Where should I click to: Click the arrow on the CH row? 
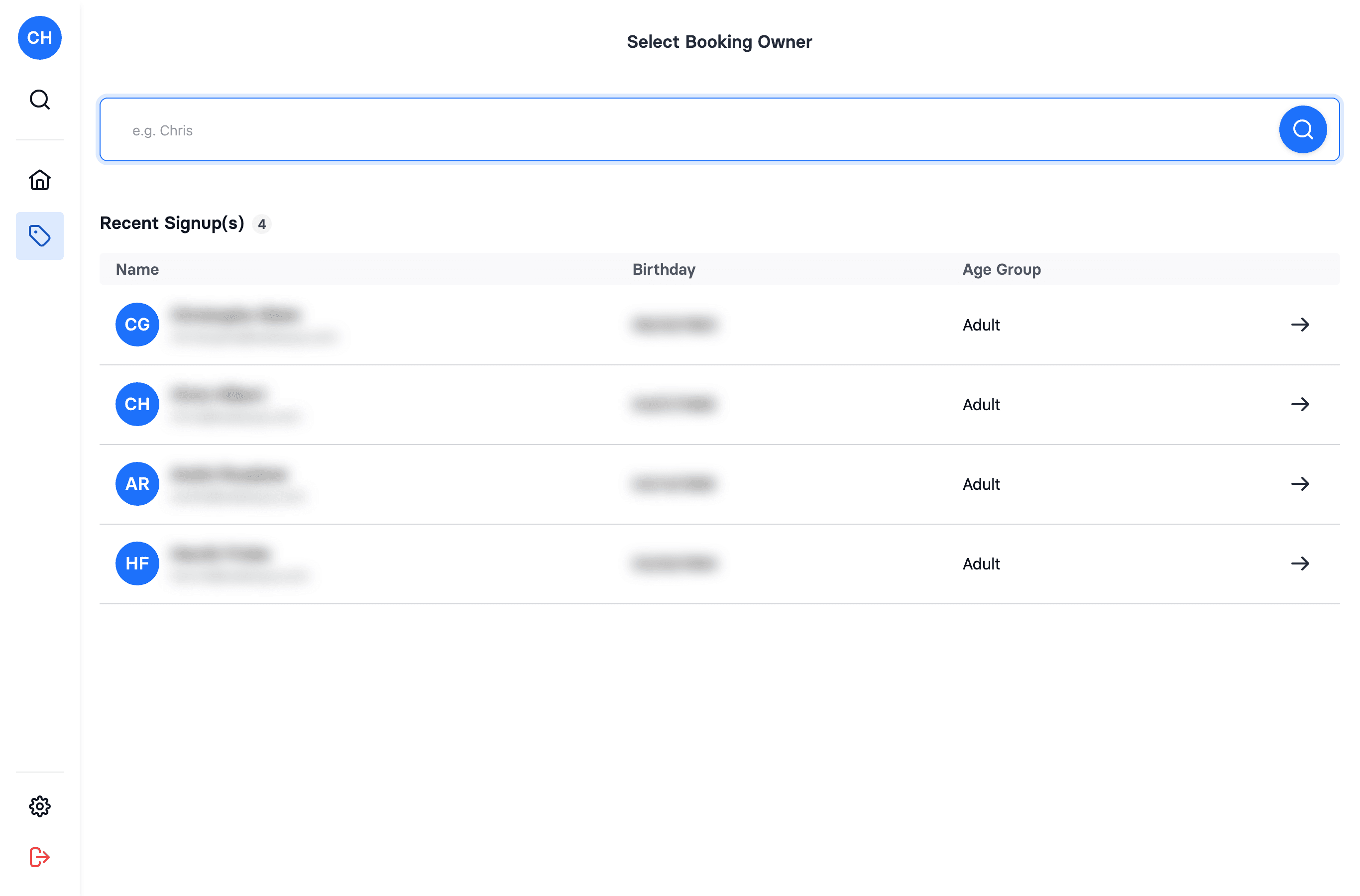(1300, 404)
